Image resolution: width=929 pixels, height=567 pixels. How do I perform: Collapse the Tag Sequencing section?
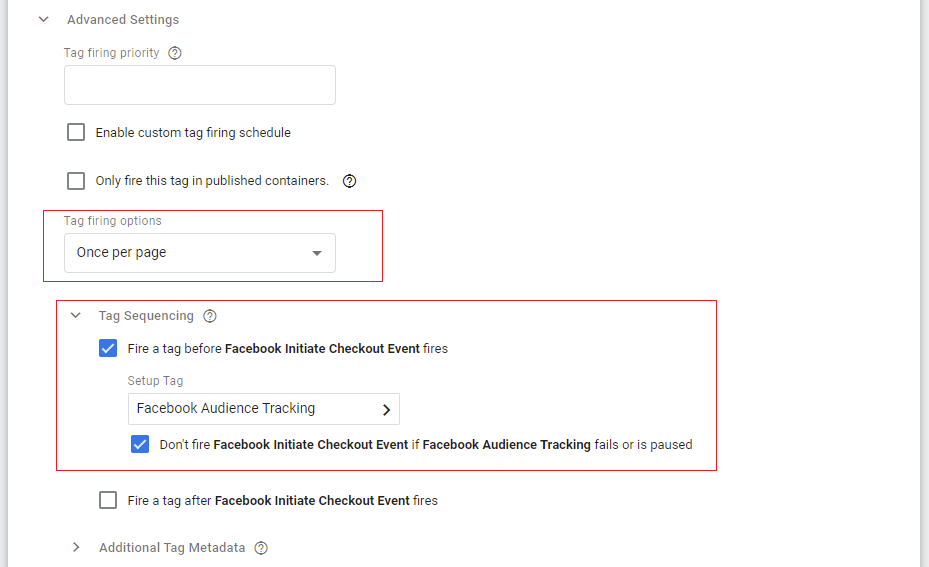point(75,316)
